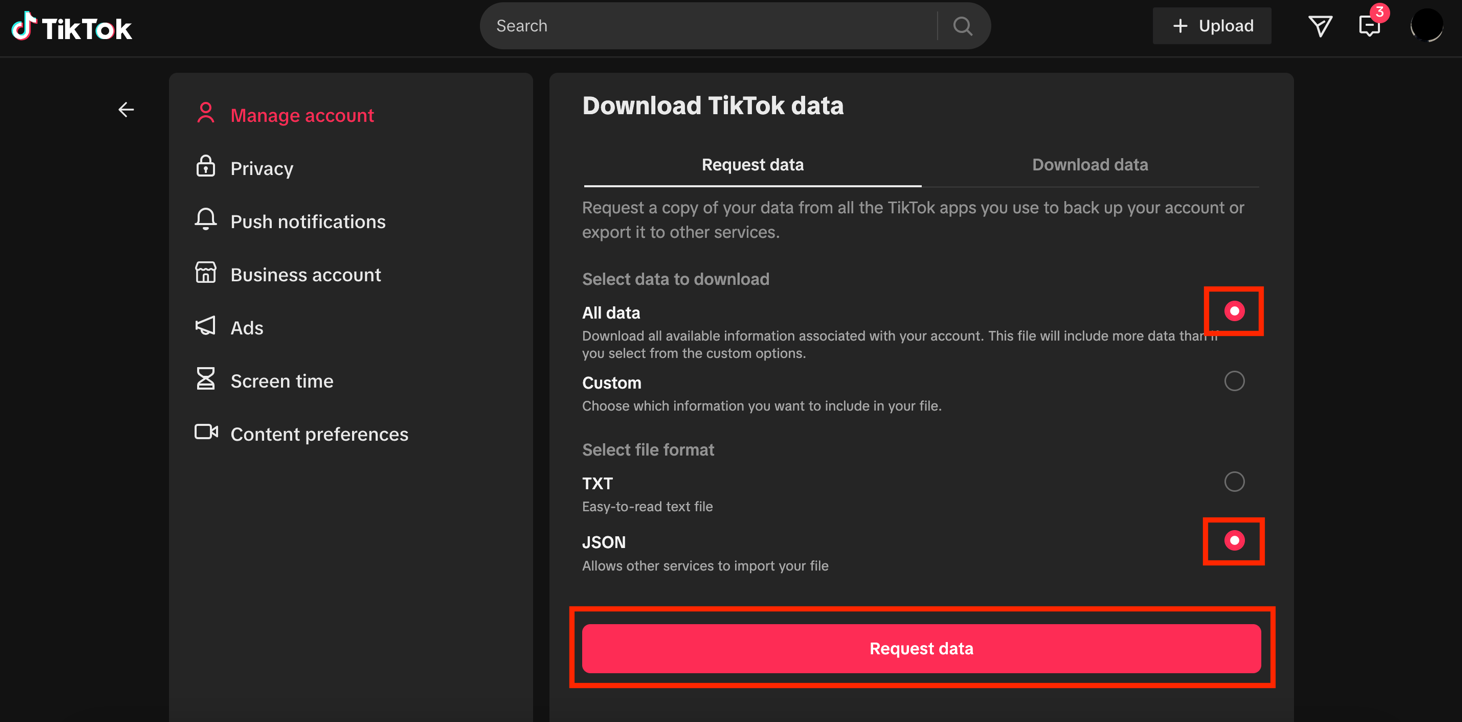Select the Custom data radio button
The image size is (1462, 722).
(x=1234, y=380)
